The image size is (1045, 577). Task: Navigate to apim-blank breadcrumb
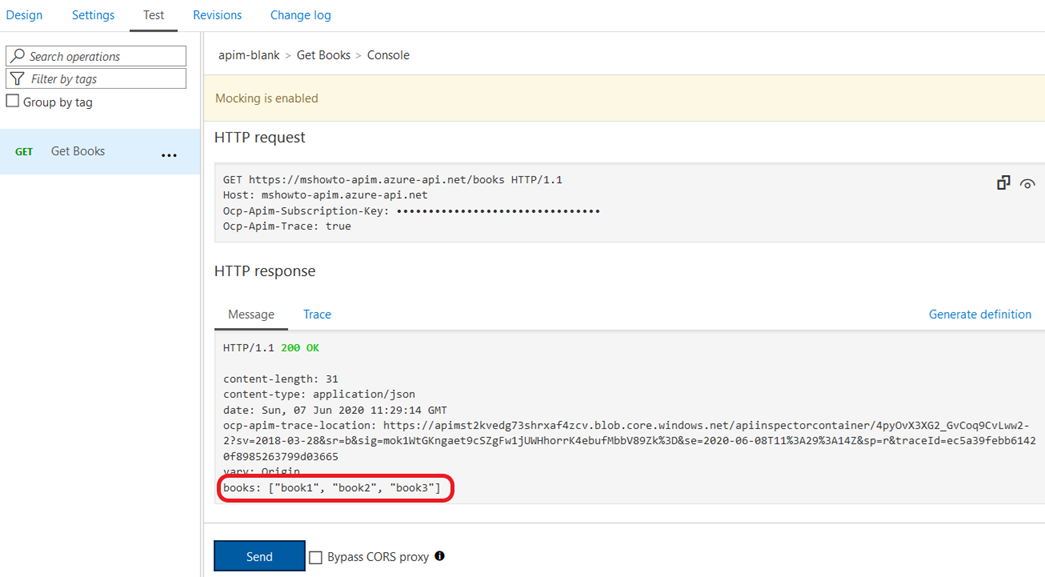coord(249,55)
